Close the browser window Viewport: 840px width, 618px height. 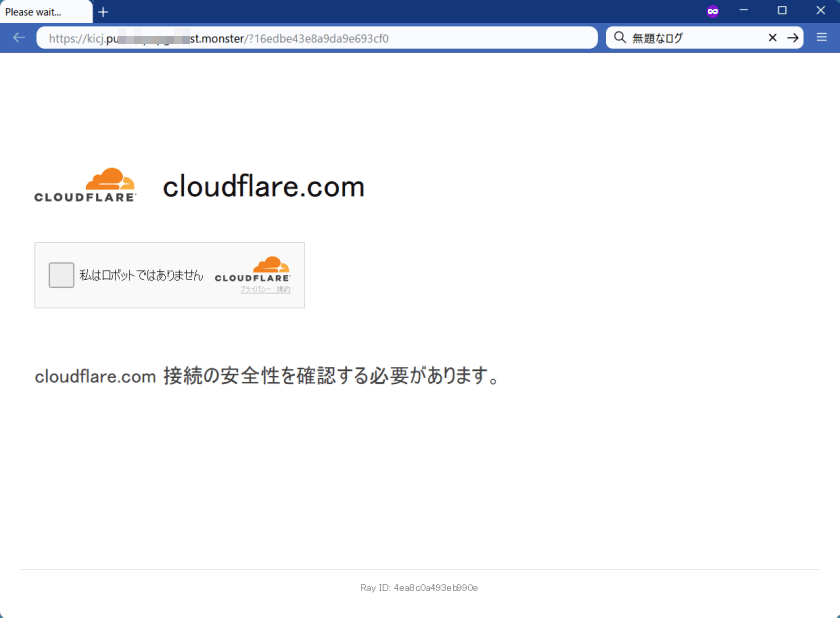(821, 10)
